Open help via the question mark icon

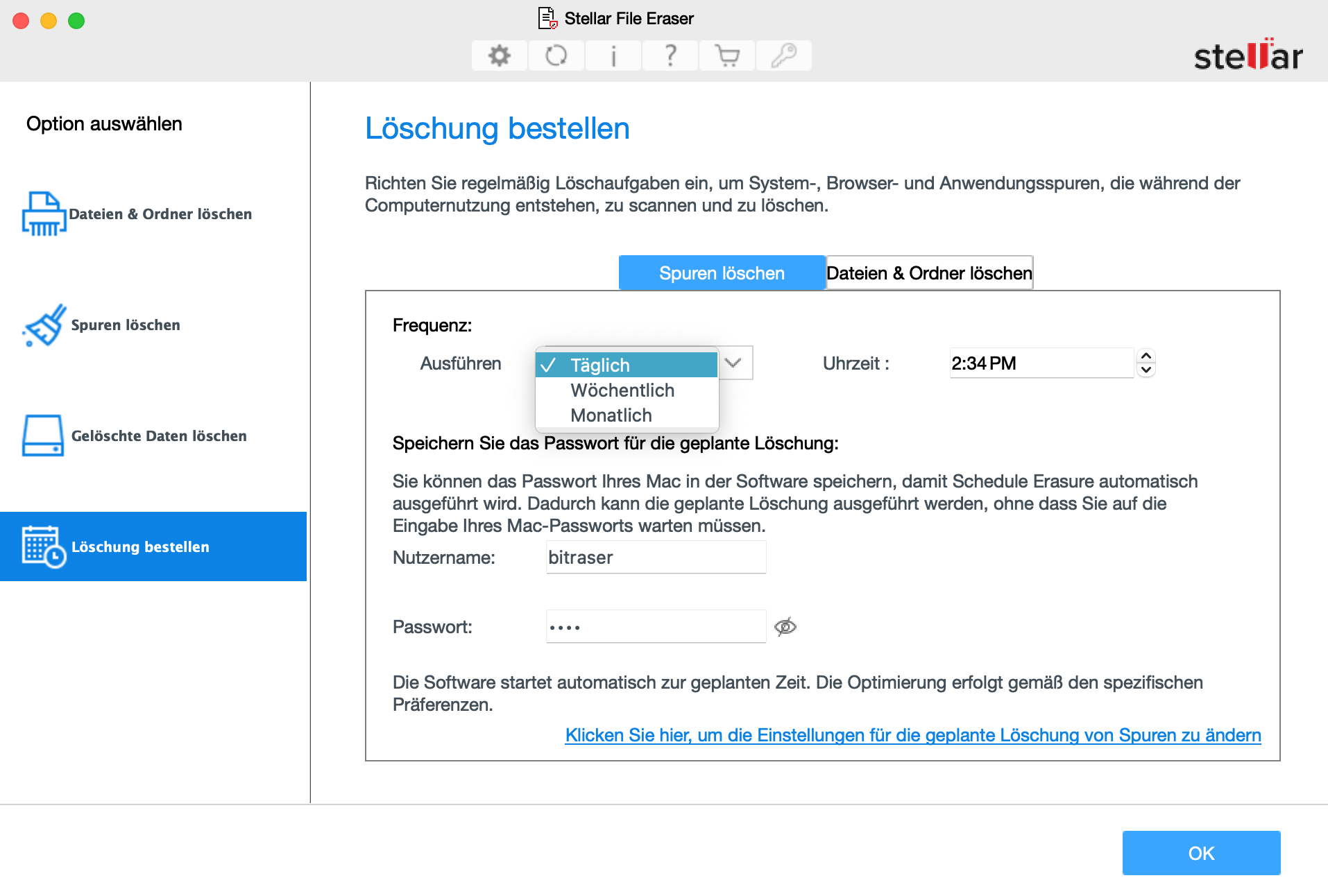point(670,55)
